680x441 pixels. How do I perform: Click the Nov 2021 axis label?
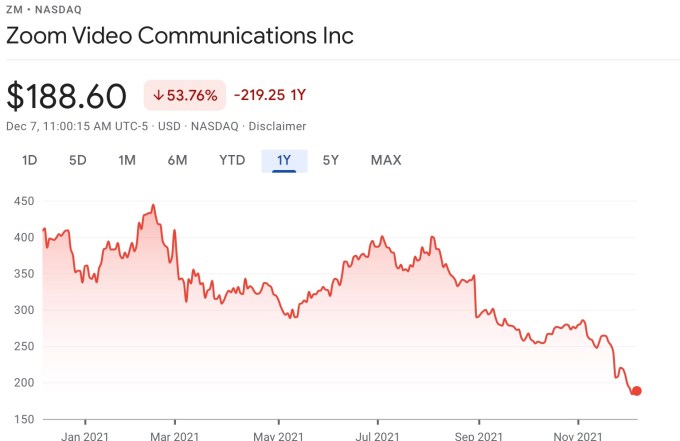(578, 436)
